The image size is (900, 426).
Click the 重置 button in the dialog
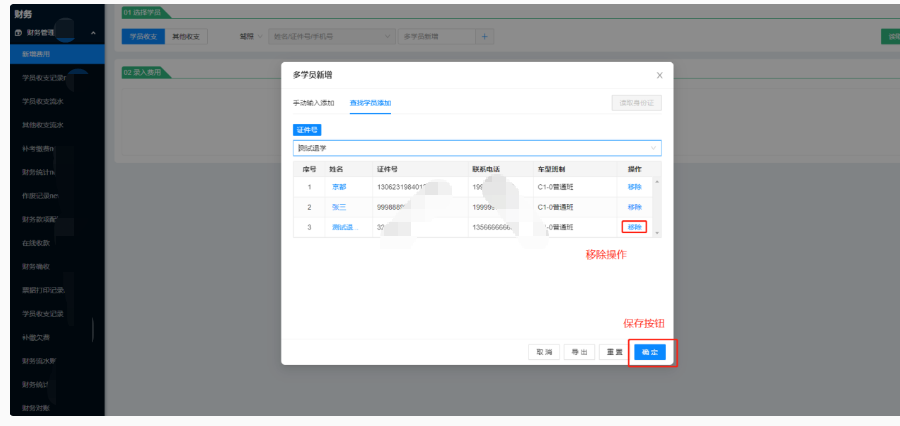pyautogui.click(x=615, y=352)
